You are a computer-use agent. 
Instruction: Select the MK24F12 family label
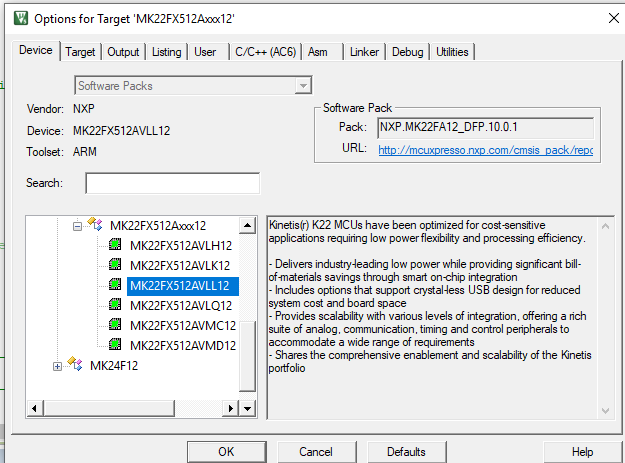click(114, 366)
